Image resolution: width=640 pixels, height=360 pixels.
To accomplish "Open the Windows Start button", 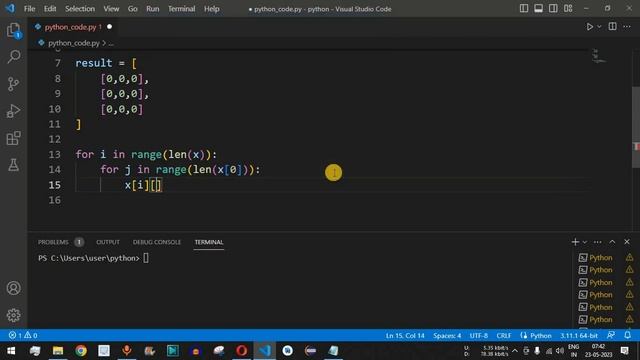I will tap(11, 351).
